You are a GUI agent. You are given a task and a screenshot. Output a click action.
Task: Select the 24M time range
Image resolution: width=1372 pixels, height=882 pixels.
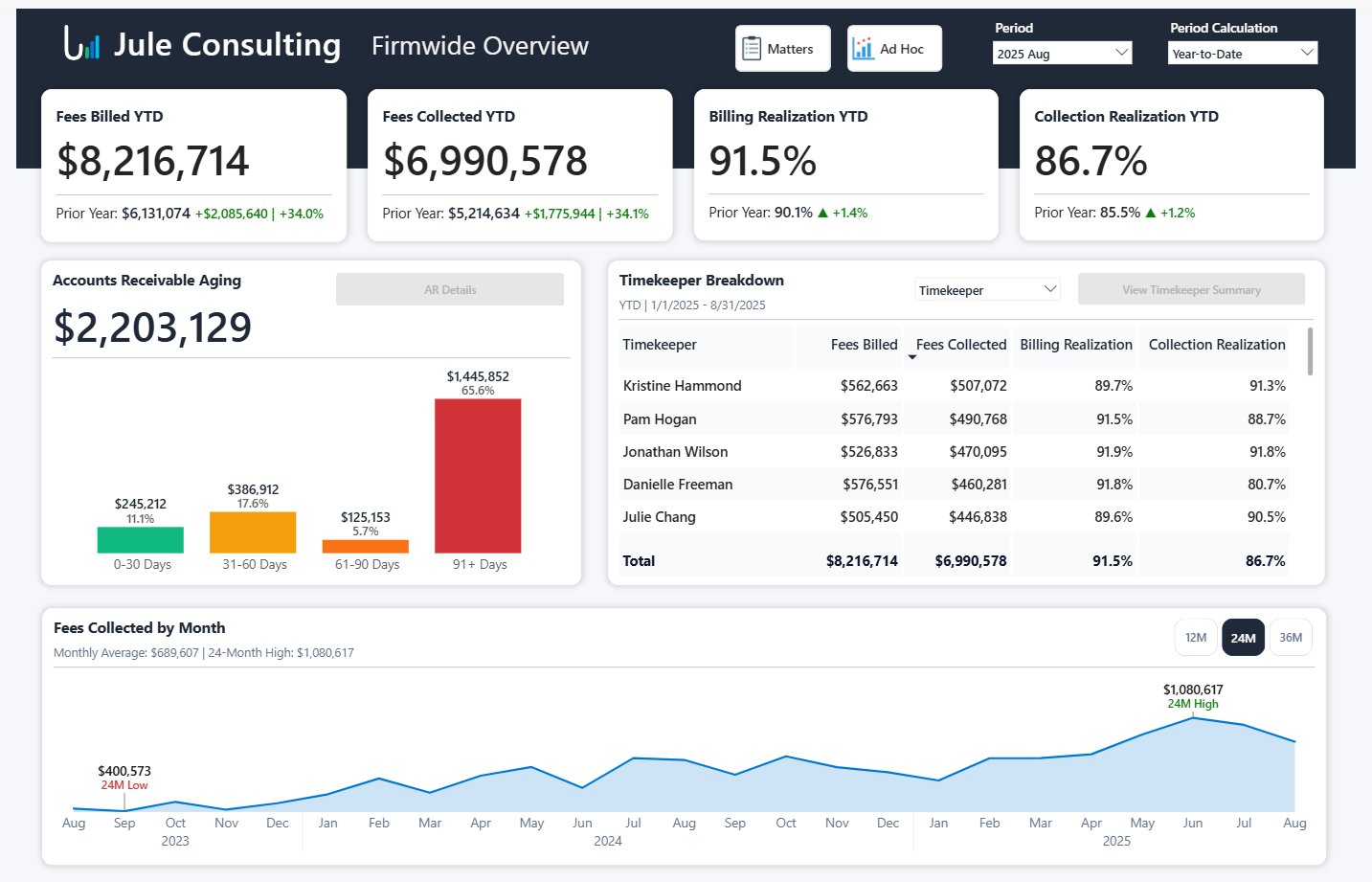1243,638
